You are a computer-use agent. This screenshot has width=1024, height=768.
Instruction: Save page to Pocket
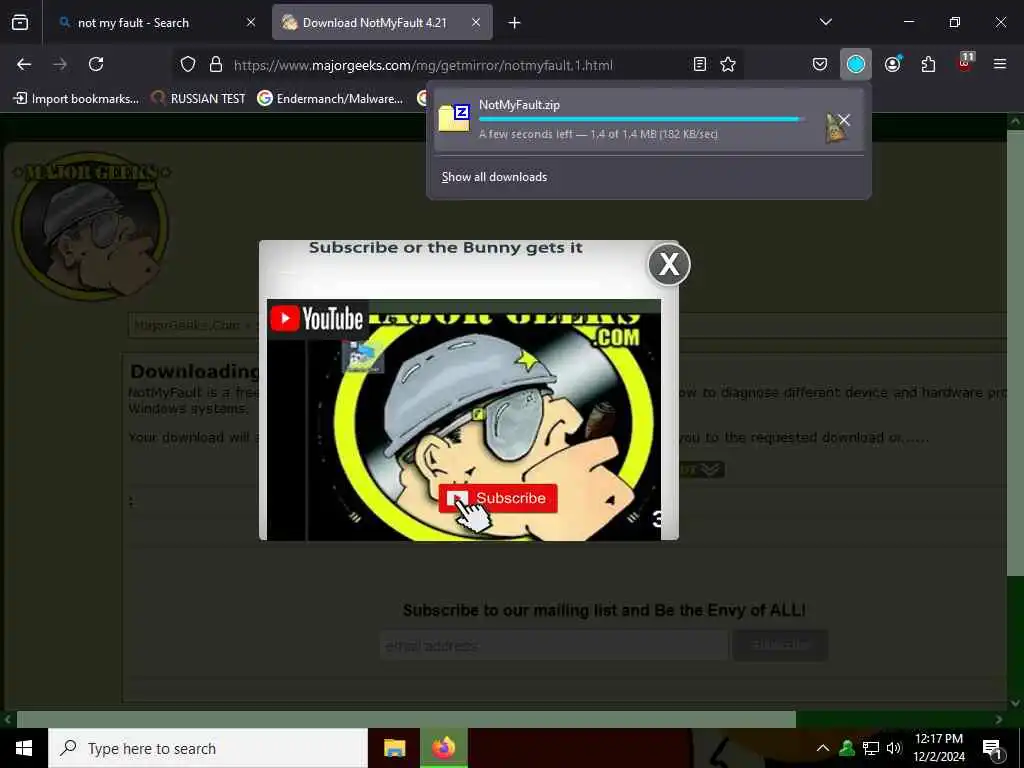pyautogui.click(x=820, y=64)
